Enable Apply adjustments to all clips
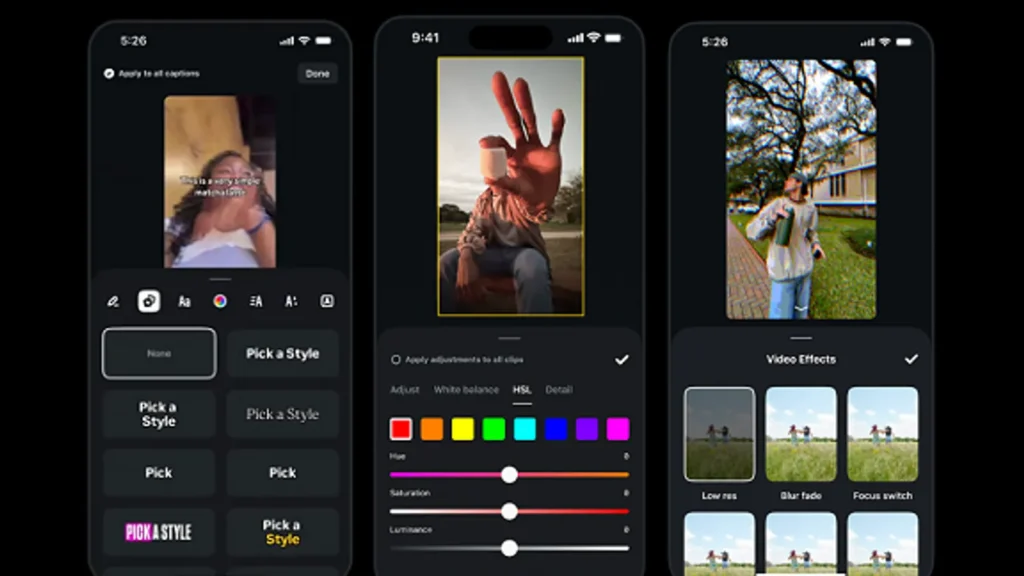 [396, 360]
